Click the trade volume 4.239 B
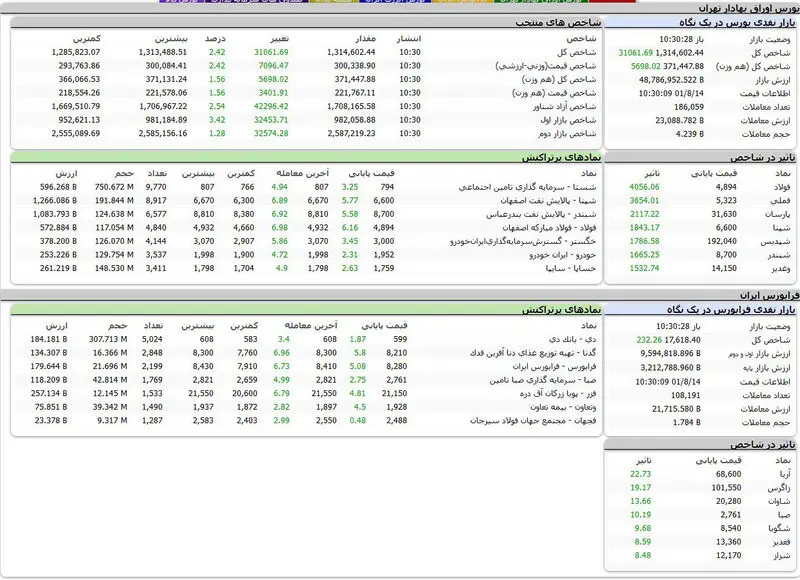The width and height of the screenshot is (800, 580). coord(690,134)
